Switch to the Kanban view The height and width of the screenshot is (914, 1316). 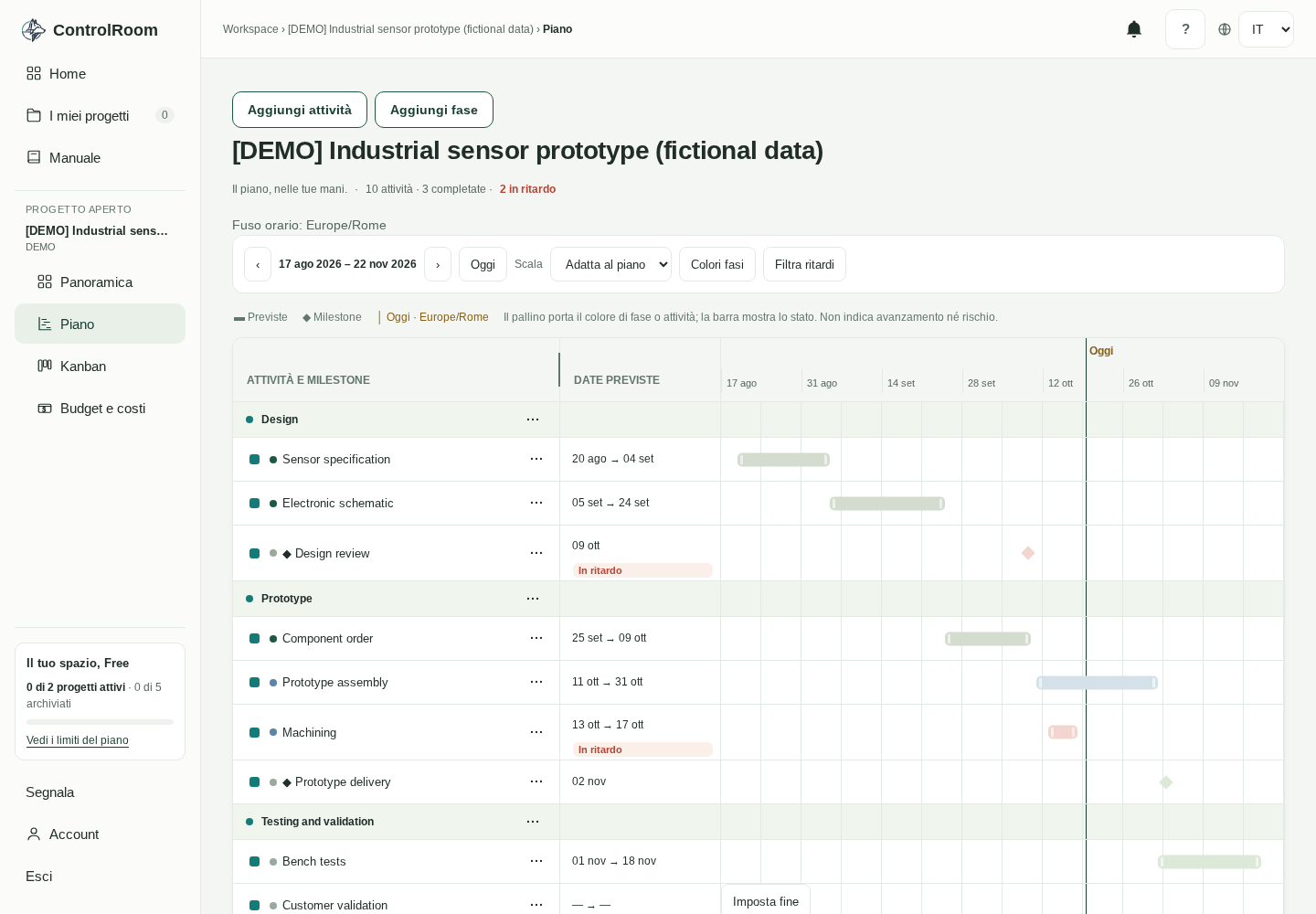click(x=100, y=366)
